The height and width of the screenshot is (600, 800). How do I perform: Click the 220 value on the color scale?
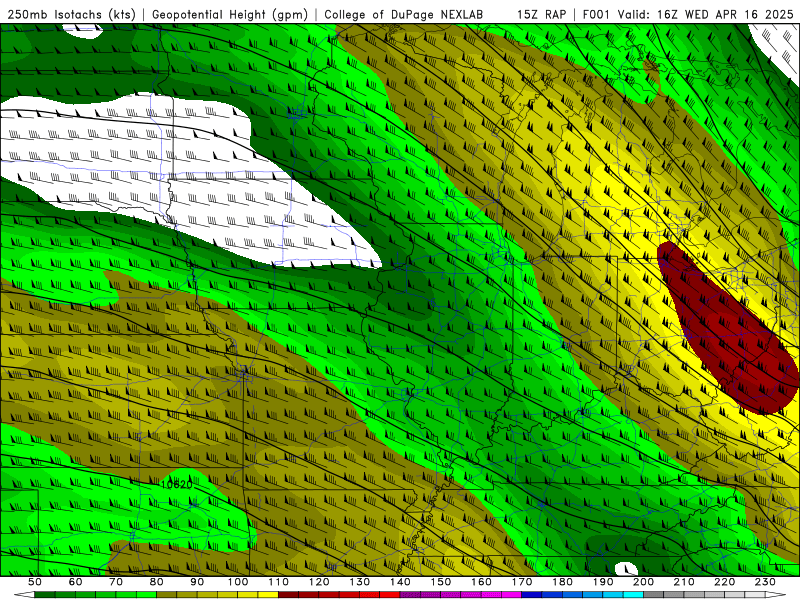tap(724, 582)
